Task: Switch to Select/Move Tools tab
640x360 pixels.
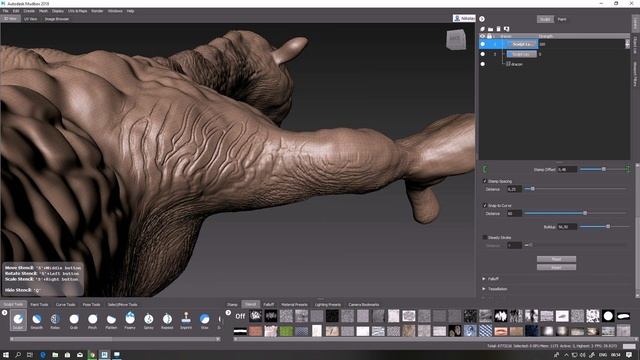Action: point(122,304)
